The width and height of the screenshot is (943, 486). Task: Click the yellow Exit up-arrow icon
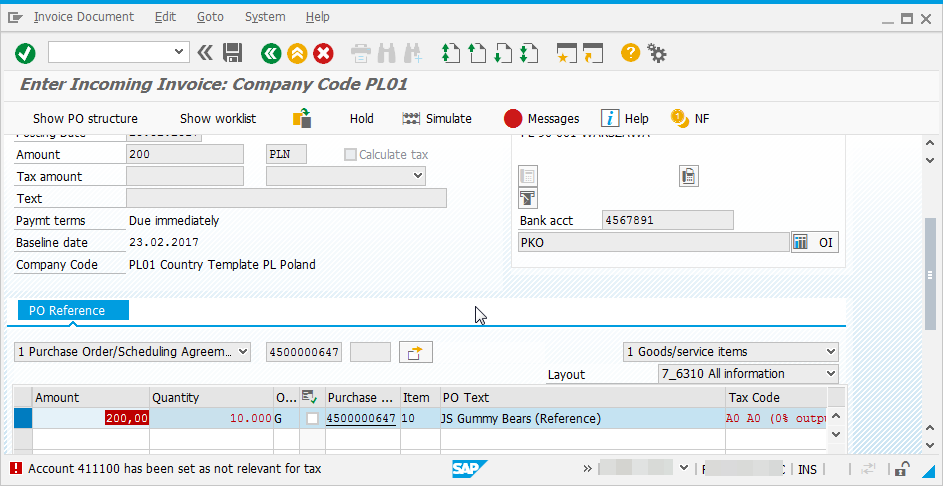pyautogui.click(x=296, y=53)
